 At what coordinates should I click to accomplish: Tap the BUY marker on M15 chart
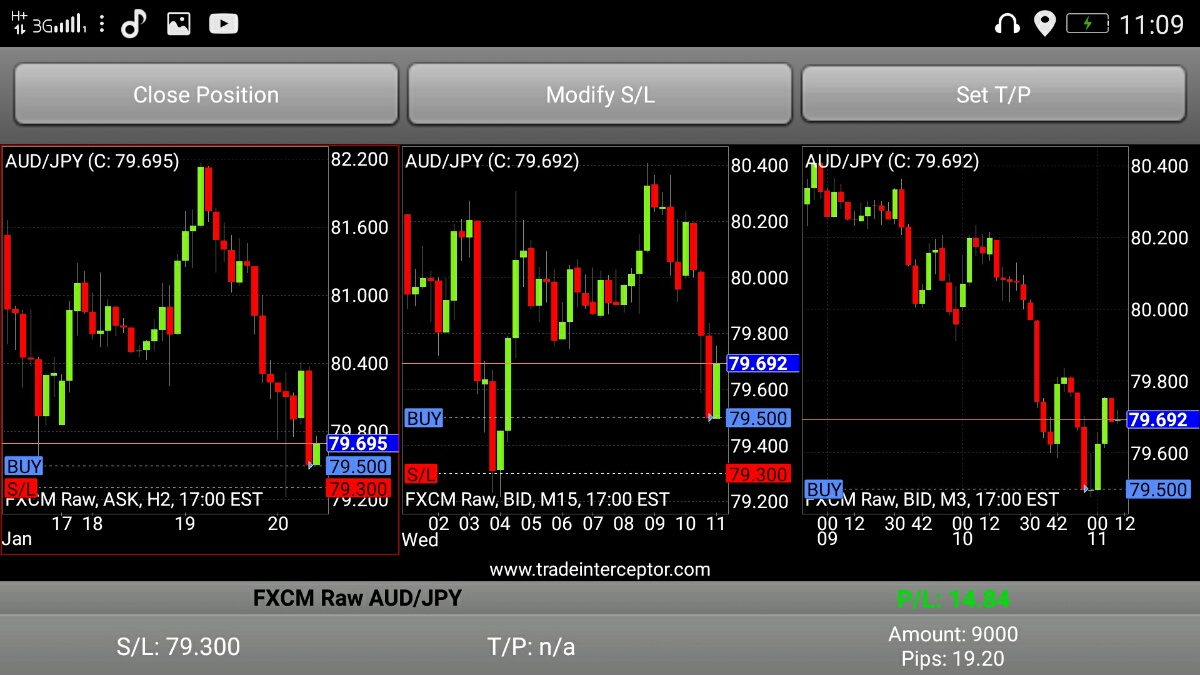[x=424, y=418]
